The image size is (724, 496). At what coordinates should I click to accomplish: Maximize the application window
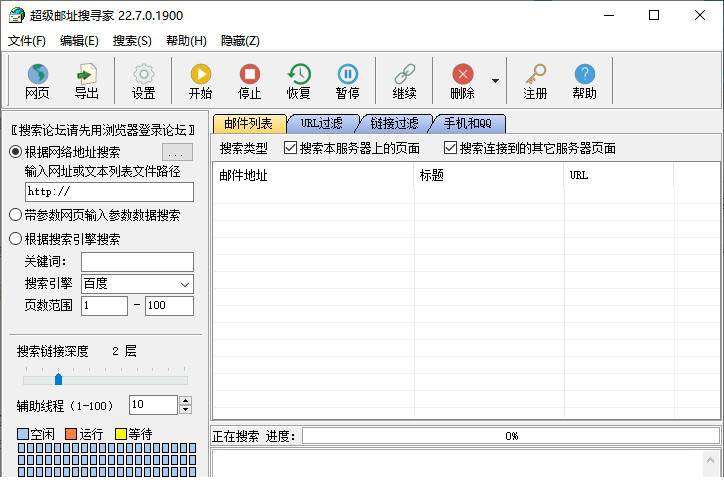pos(654,15)
